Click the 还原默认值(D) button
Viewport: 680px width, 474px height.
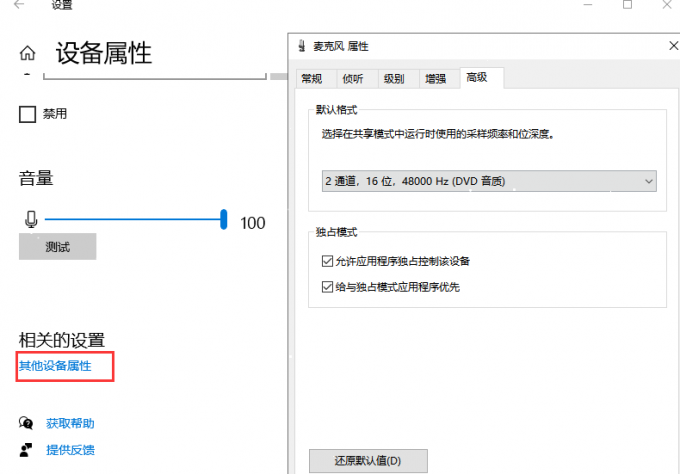pos(367,461)
